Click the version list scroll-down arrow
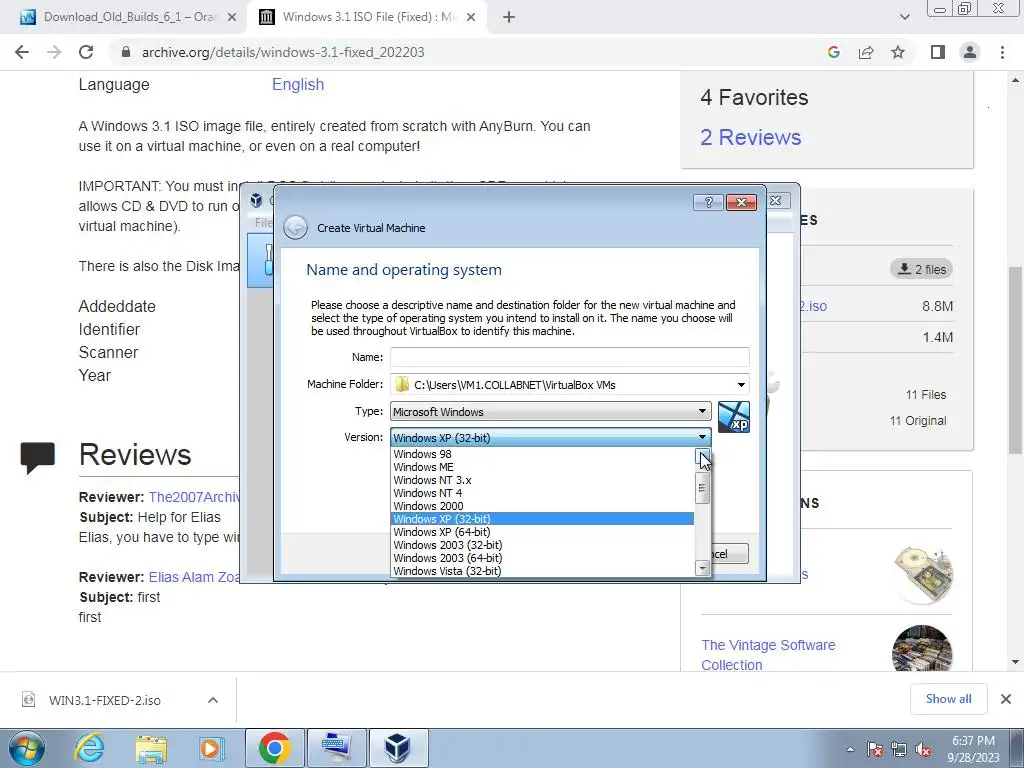The image size is (1024, 768). pyautogui.click(x=703, y=569)
